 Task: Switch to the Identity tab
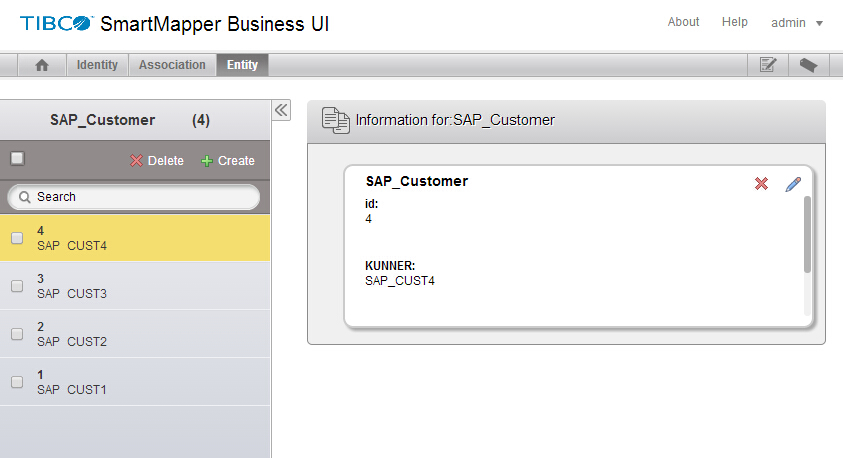[97, 65]
